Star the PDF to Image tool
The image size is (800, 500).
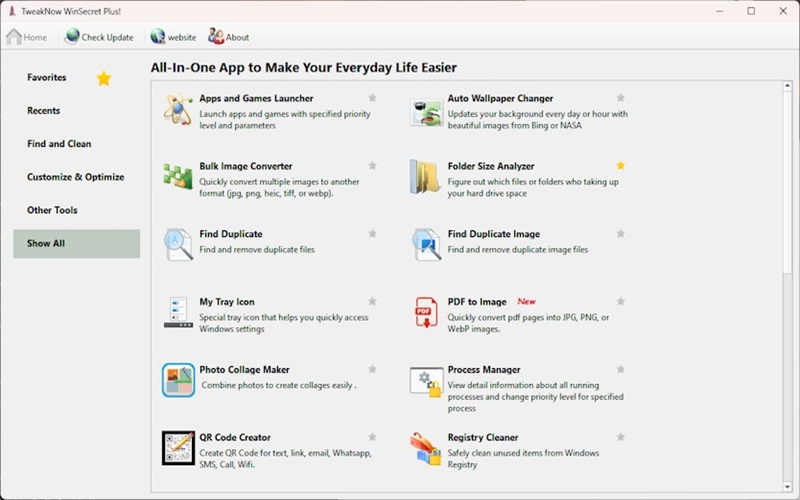[x=620, y=301]
